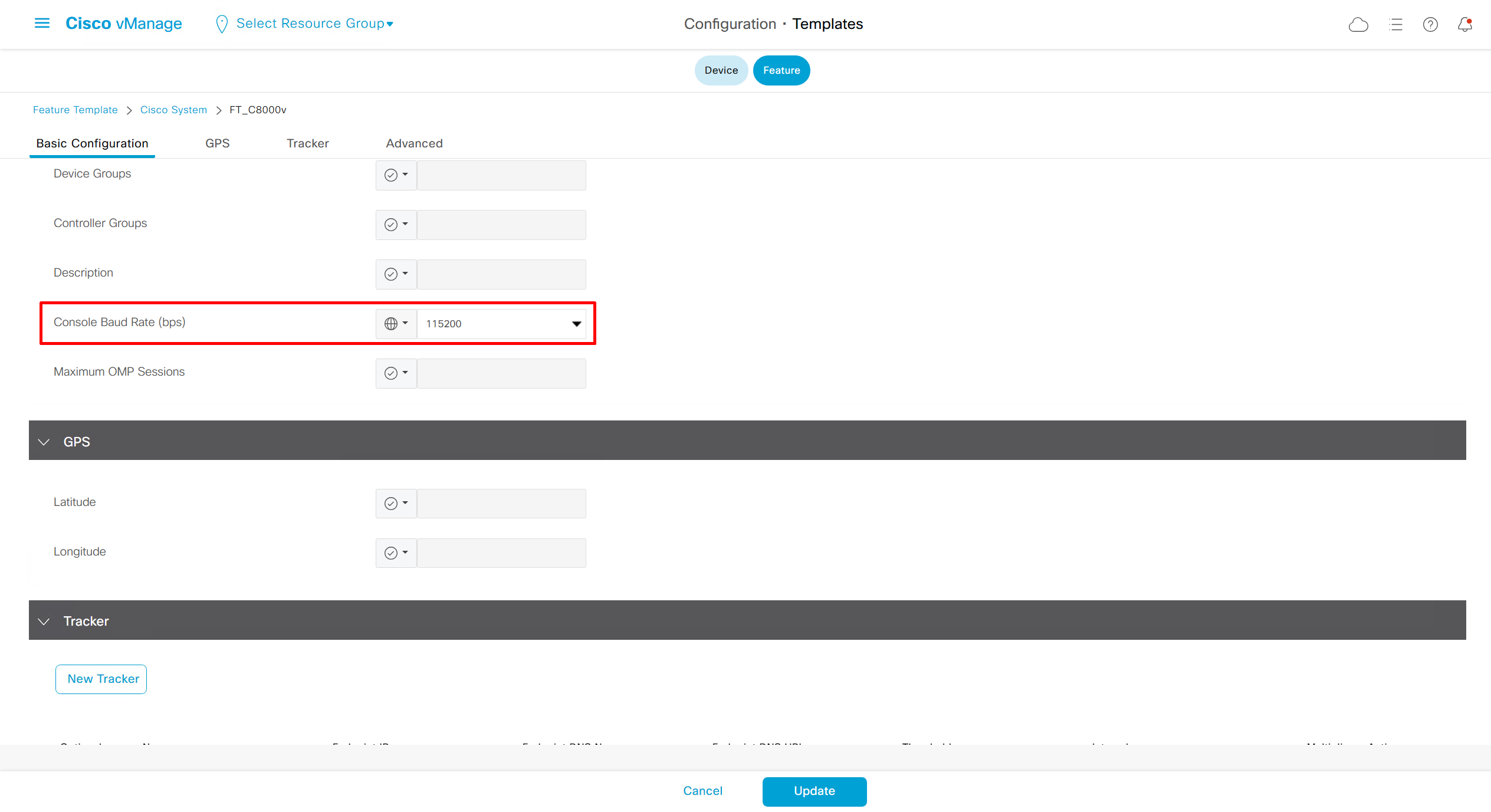Click the resource group location pin icon
Viewport: 1491px width, 812px height.
222,24
